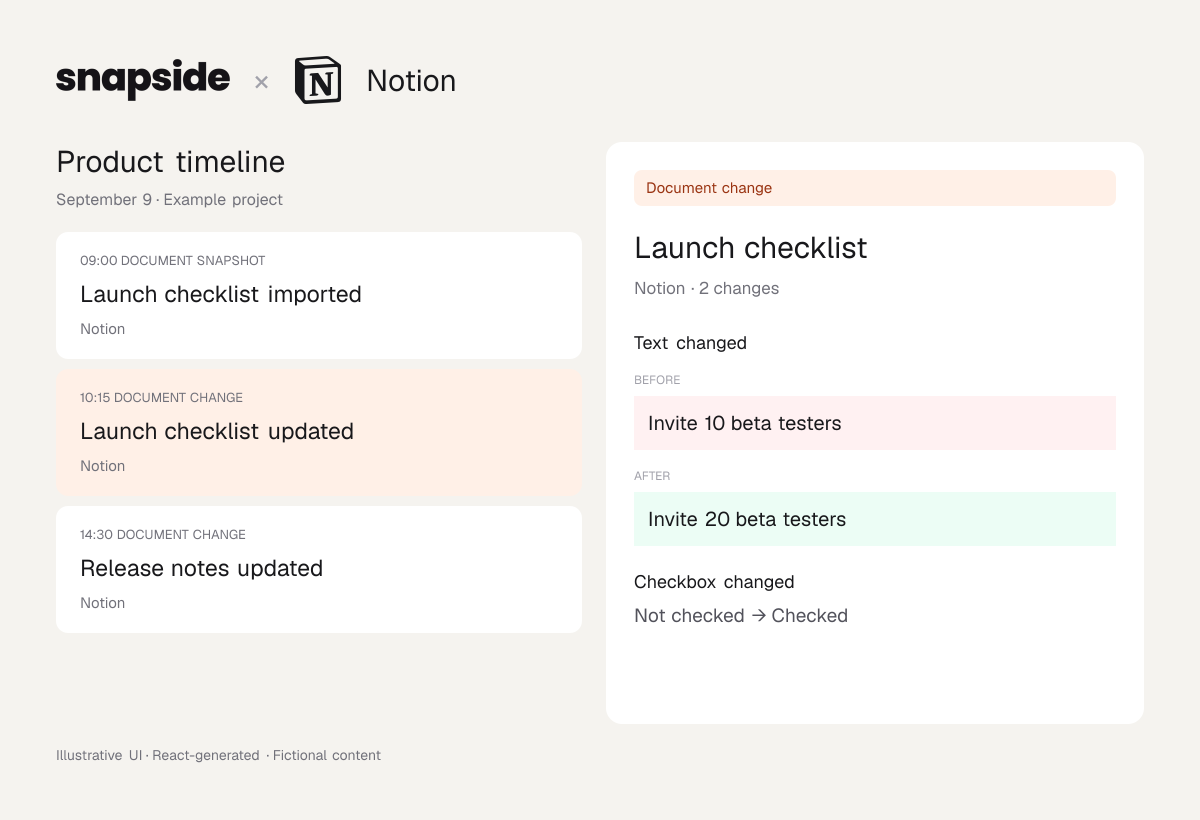Click the Product timeline heading

tap(171, 162)
